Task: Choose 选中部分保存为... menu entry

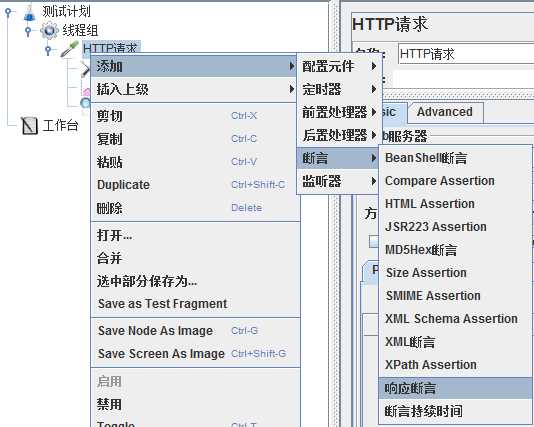Action: point(195,281)
